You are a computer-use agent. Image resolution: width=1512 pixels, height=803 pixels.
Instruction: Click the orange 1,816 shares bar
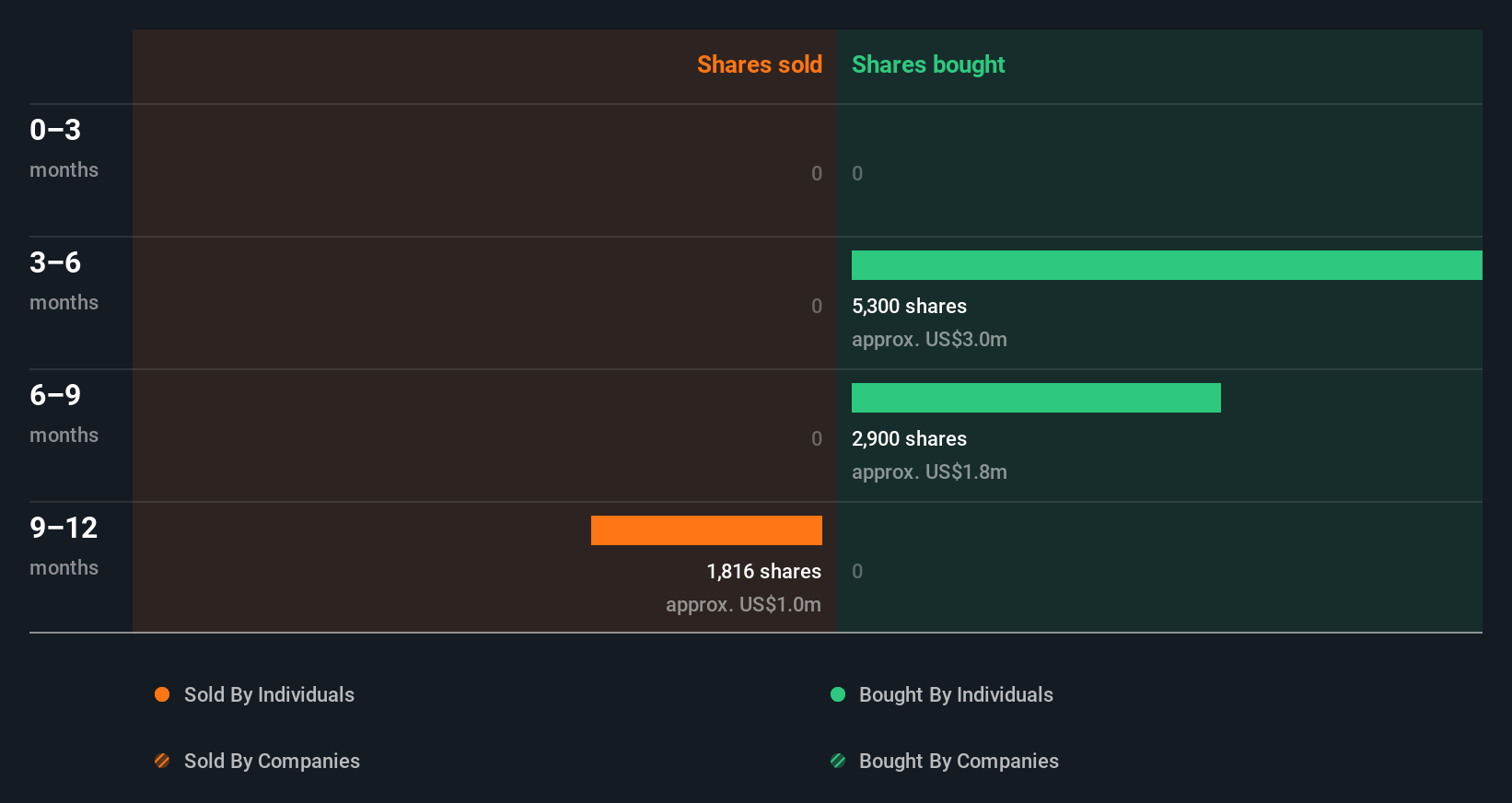coord(706,530)
